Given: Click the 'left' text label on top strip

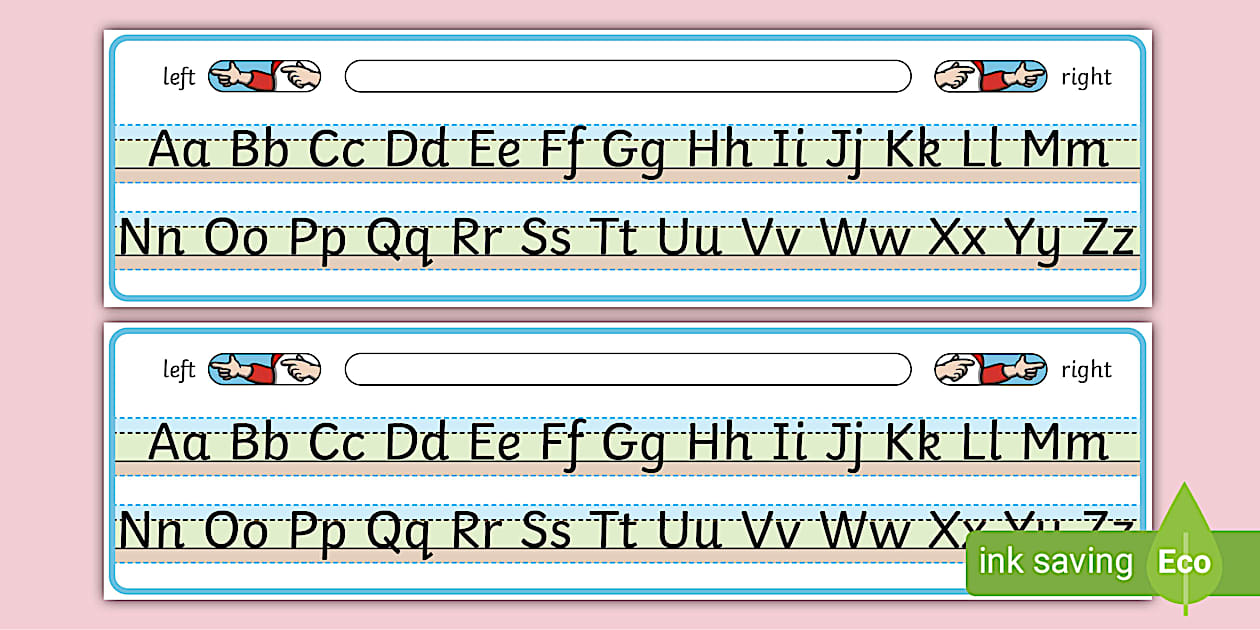Looking at the screenshot, I should tap(178, 76).
